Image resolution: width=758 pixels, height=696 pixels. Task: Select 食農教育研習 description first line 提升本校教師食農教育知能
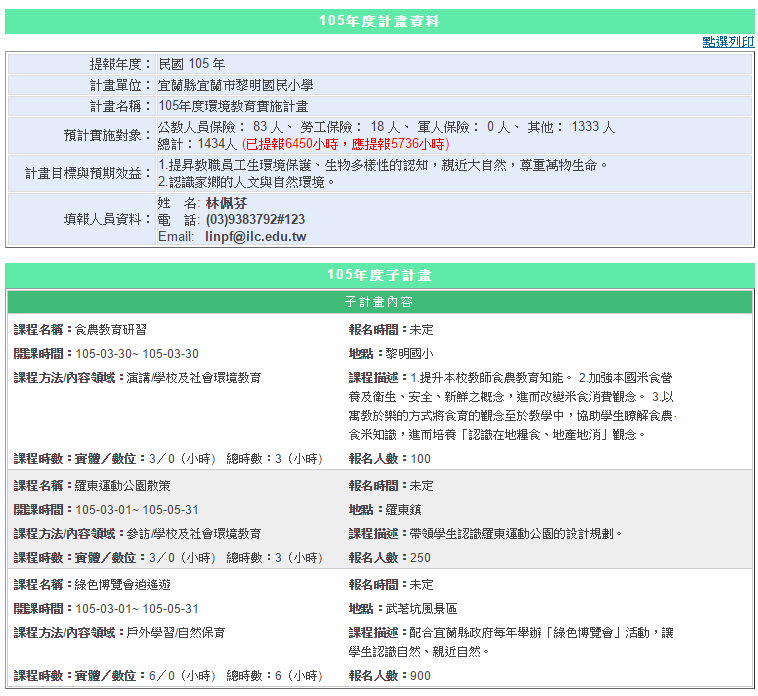point(491,378)
